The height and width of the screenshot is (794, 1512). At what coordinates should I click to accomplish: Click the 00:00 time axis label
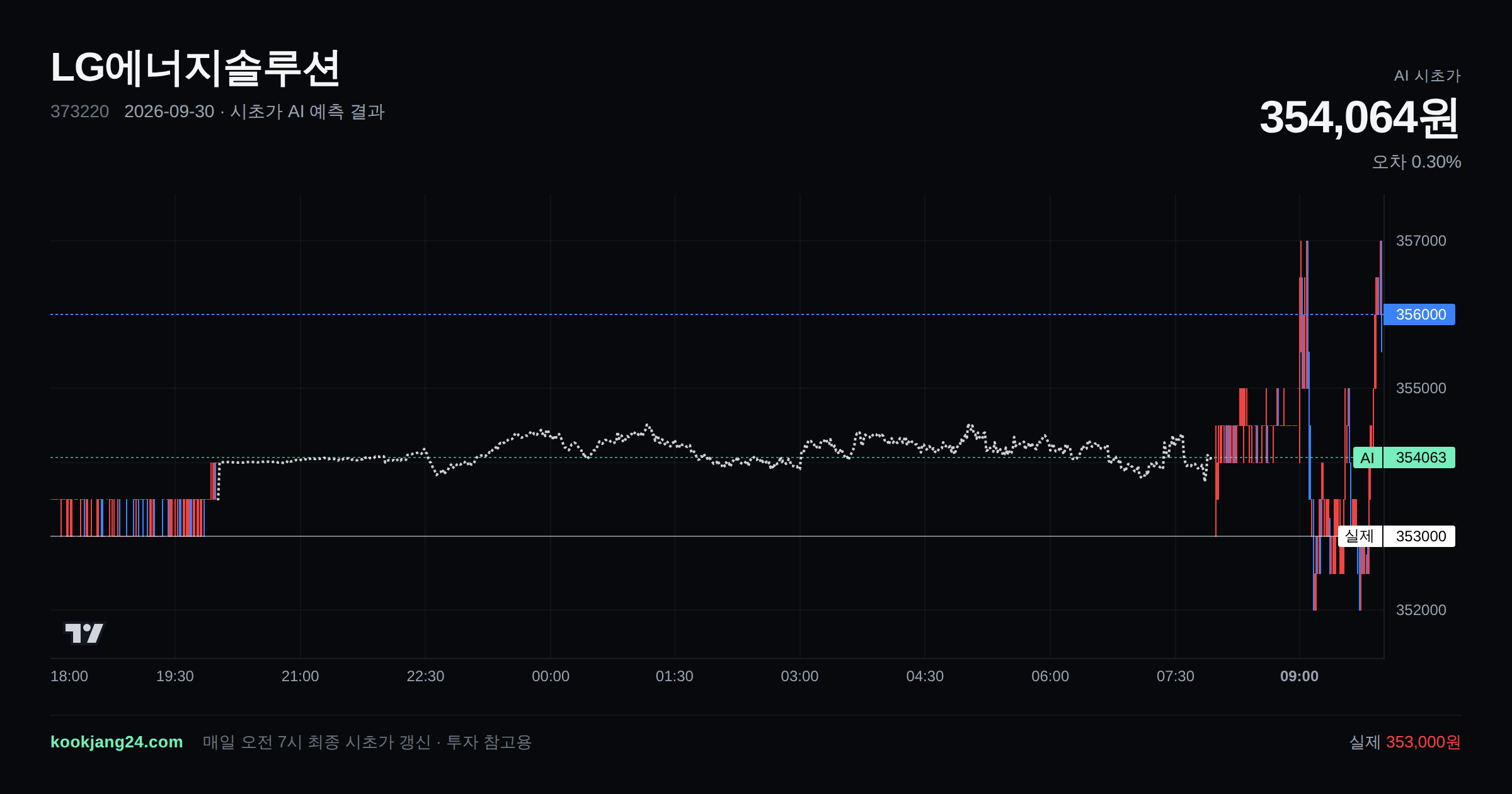tap(551, 676)
